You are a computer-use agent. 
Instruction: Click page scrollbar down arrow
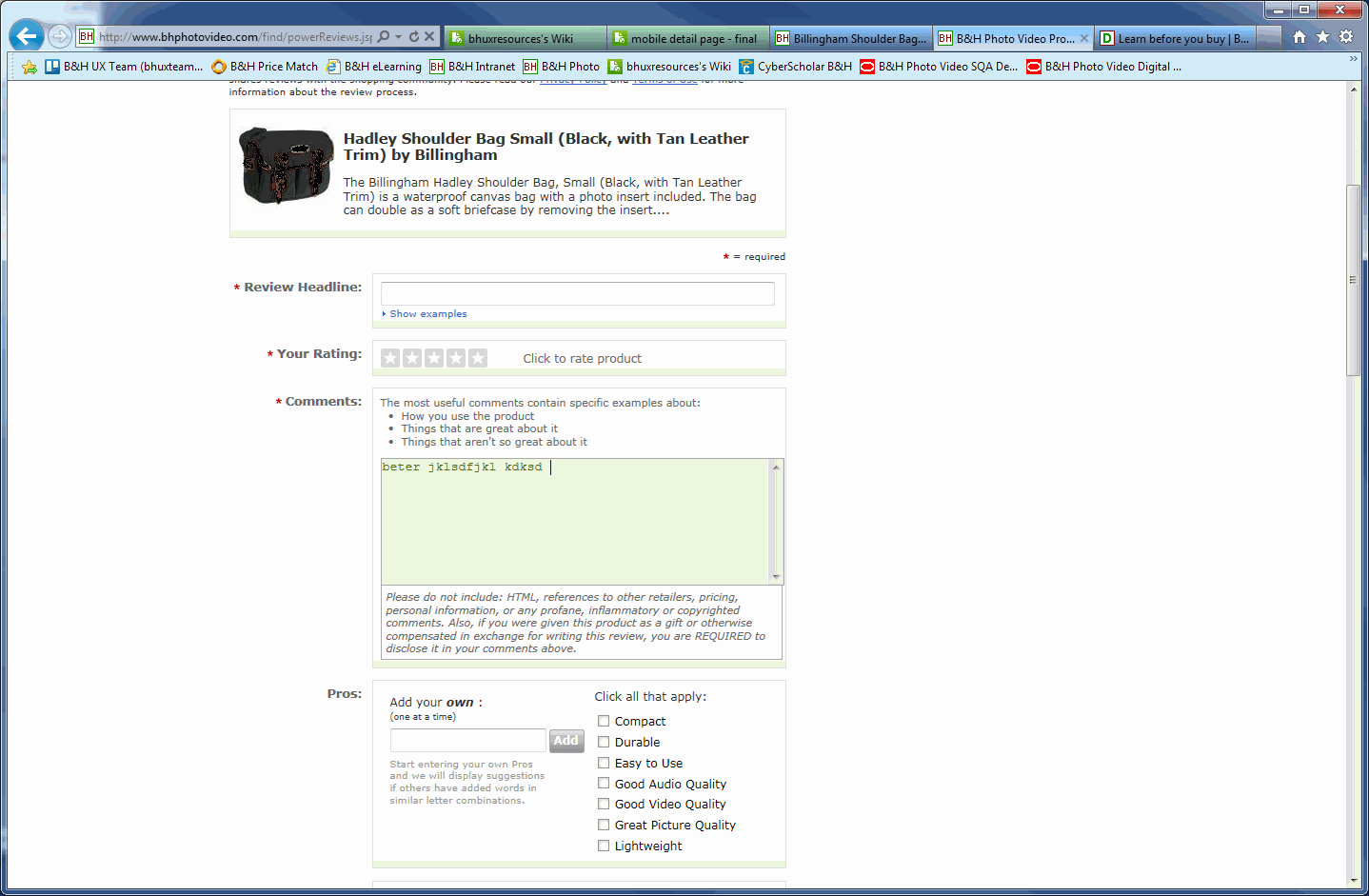coord(1354,881)
